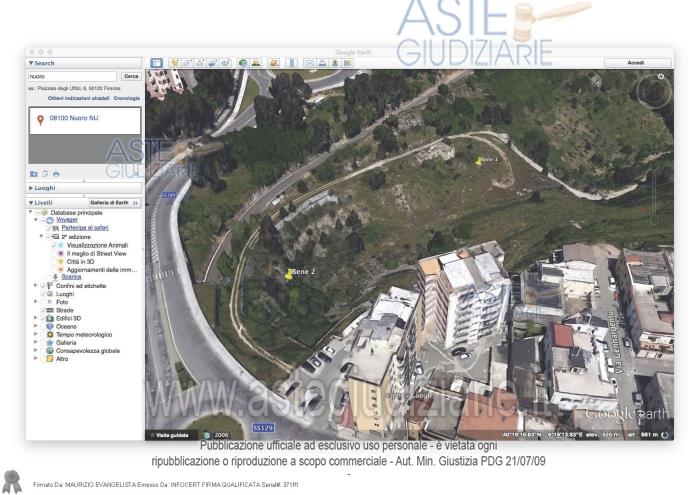Toggle the Strade layer checkbox

pyautogui.click(x=42, y=310)
